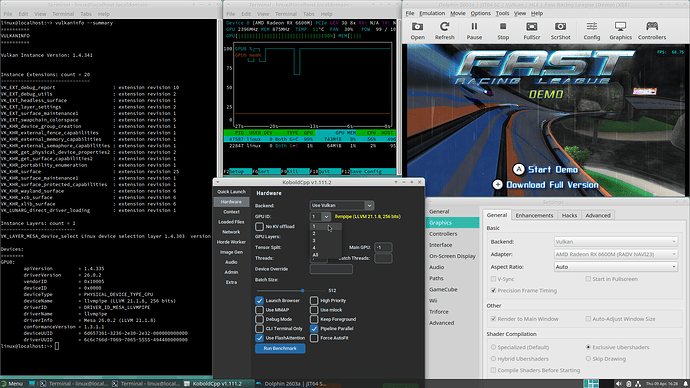Open the Adapter dropdown showing AMD Radeon RX 6600M
Screen dimensions: 690x388
point(616,254)
